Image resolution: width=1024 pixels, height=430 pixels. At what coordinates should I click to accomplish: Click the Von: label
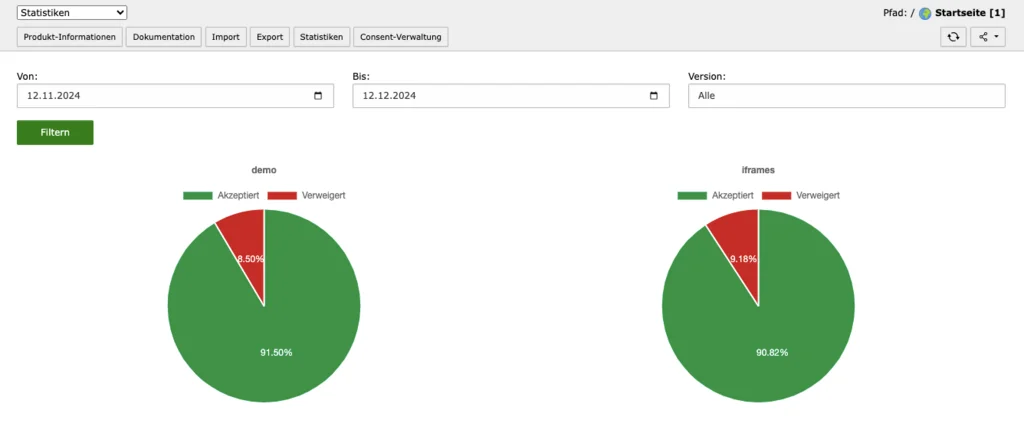27,76
